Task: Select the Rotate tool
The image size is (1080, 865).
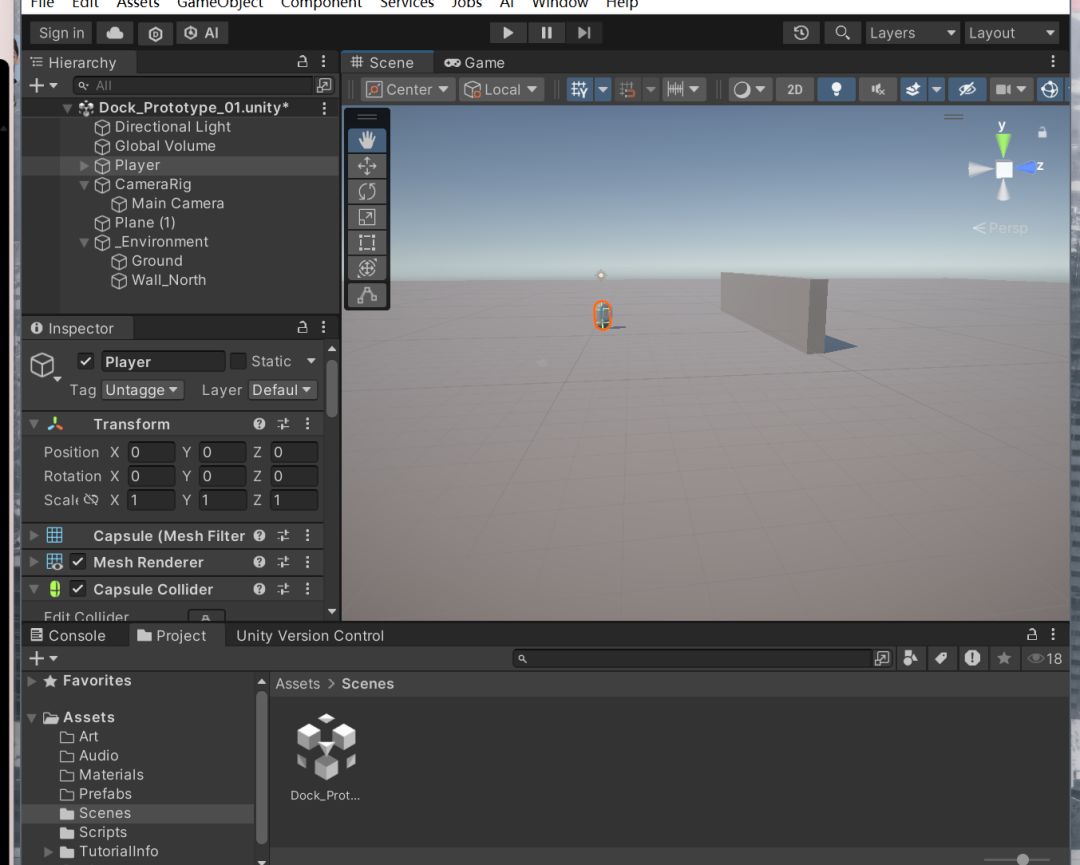Action: (x=367, y=191)
